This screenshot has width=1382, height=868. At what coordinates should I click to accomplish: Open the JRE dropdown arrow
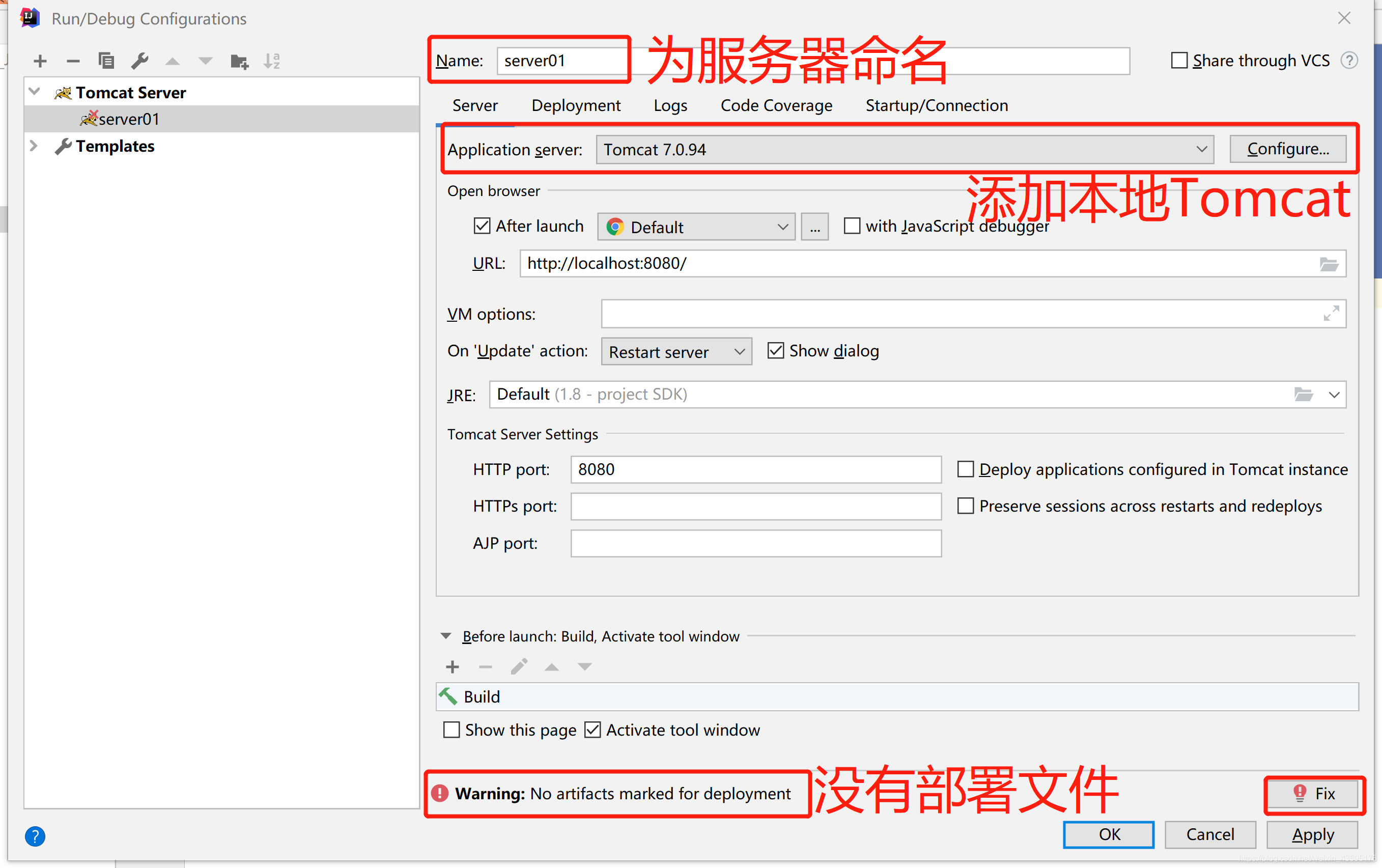click(1334, 395)
